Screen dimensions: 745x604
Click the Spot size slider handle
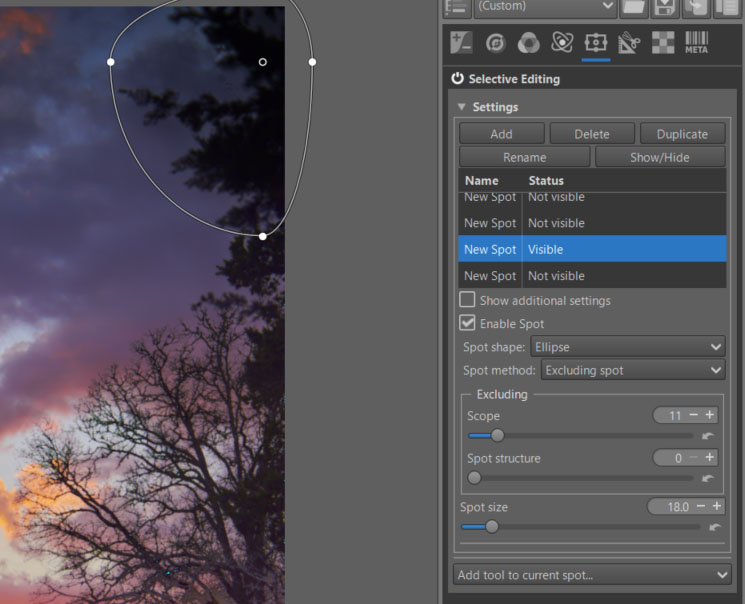point(491,526)
